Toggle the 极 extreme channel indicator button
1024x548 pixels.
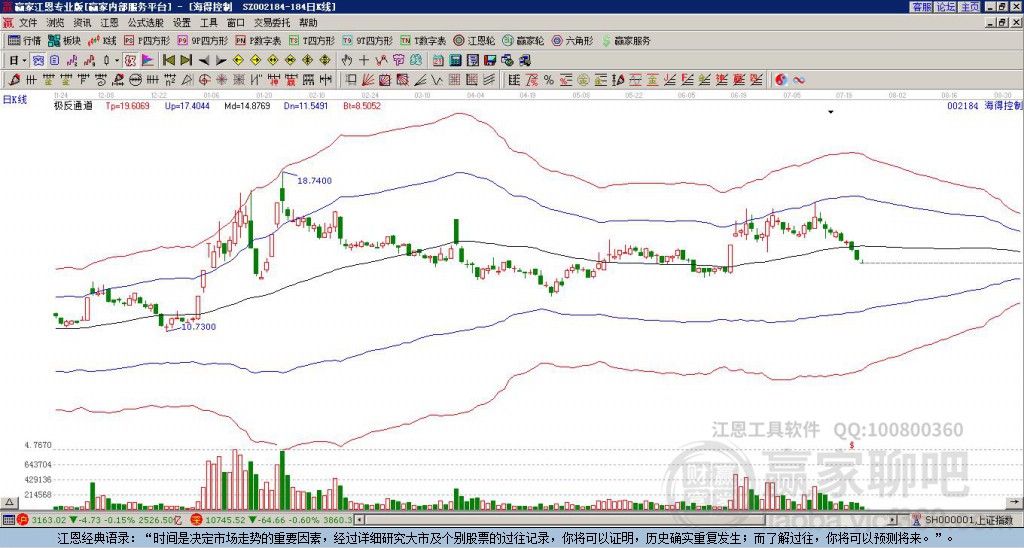pos(130,61)
